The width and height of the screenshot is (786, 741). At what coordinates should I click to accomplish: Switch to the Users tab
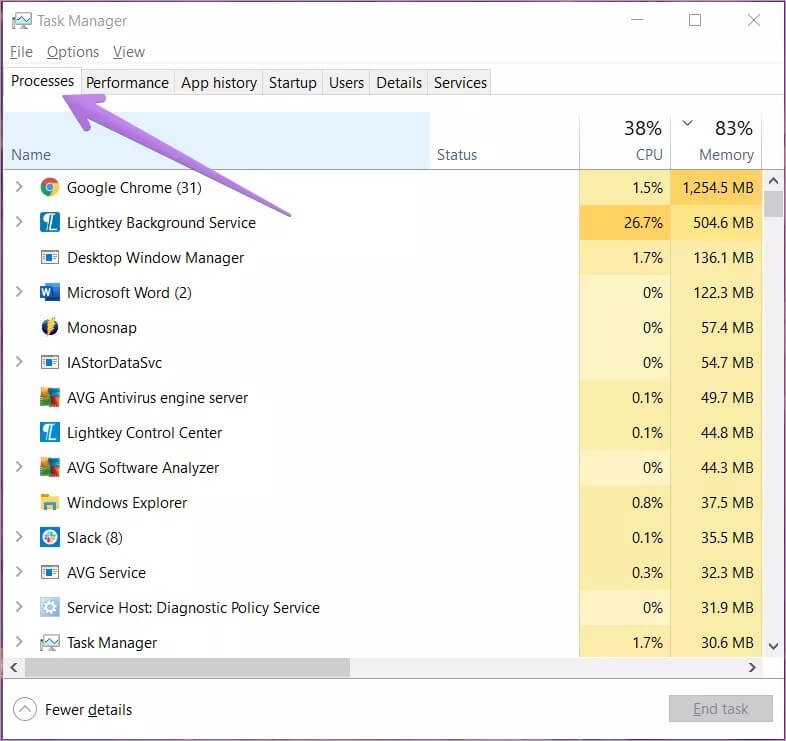[346, 83]
